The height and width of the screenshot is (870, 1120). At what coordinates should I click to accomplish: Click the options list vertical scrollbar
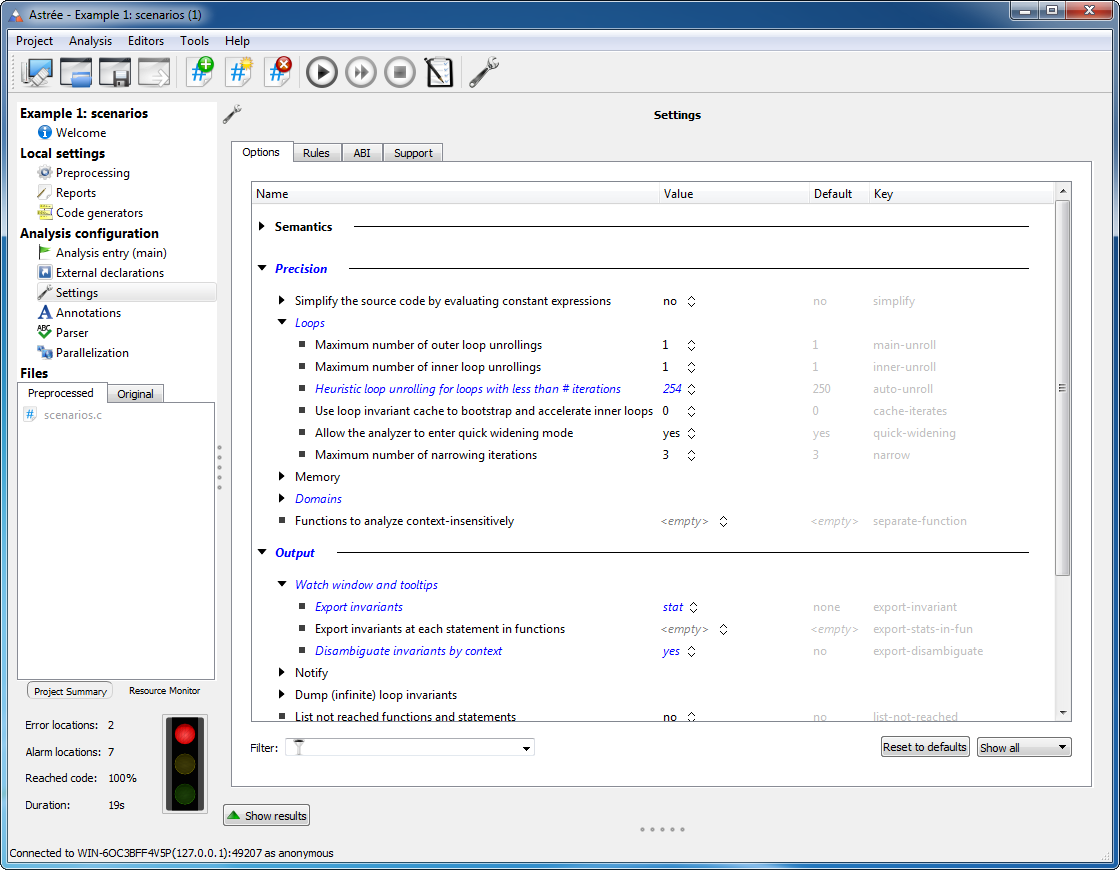[x=1062, y=388]
